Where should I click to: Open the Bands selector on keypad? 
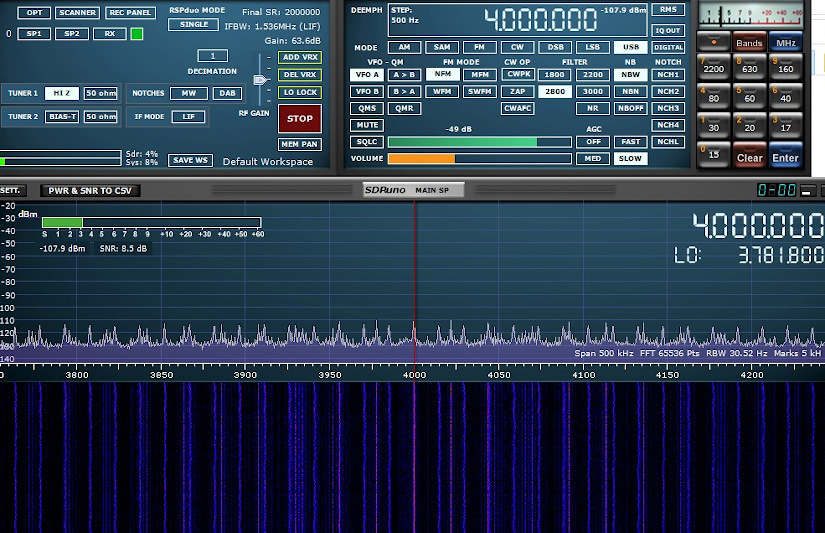pyautogui.click(x=749, y=43)
